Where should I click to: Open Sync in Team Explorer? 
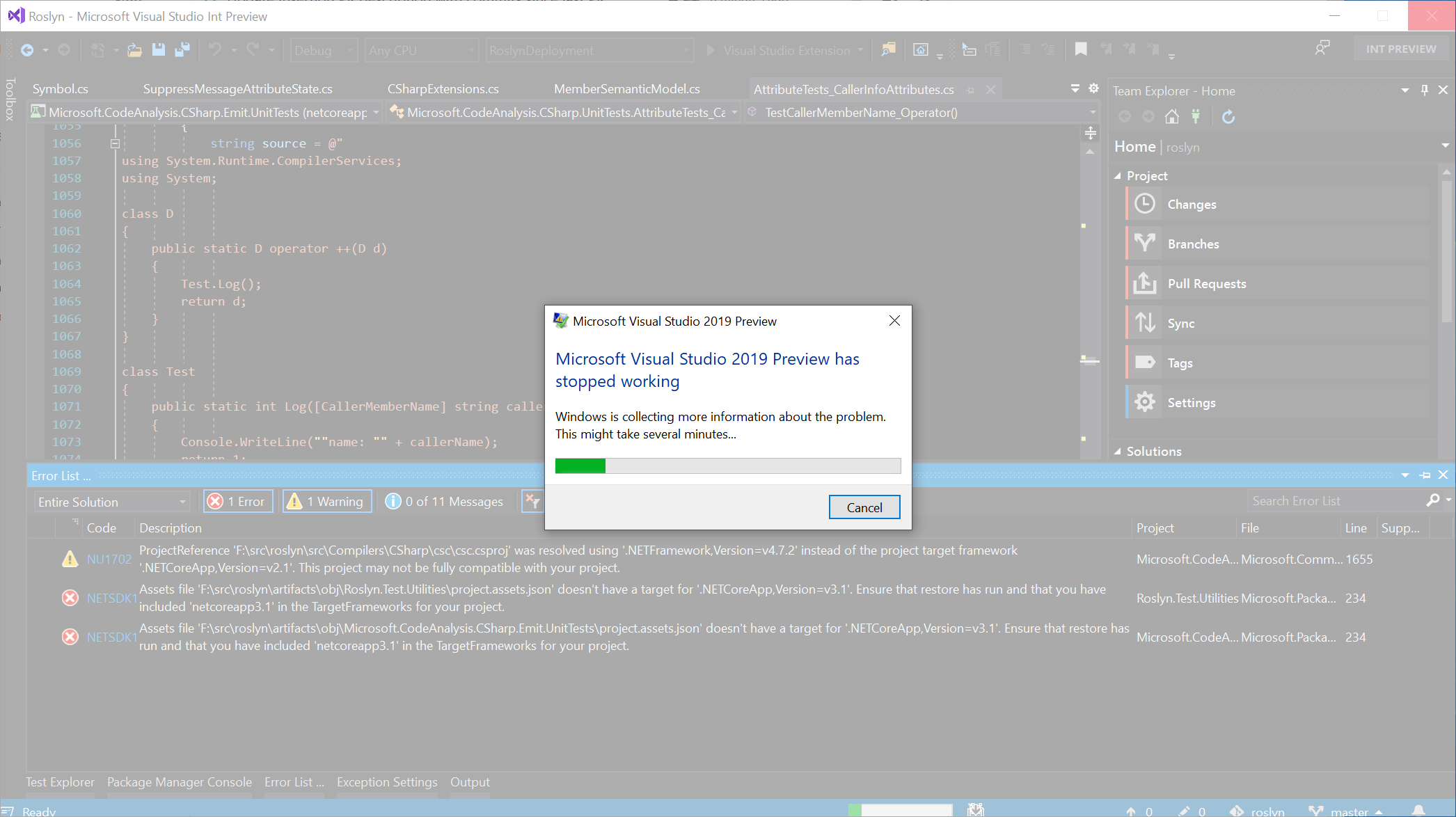[1277, 324]
